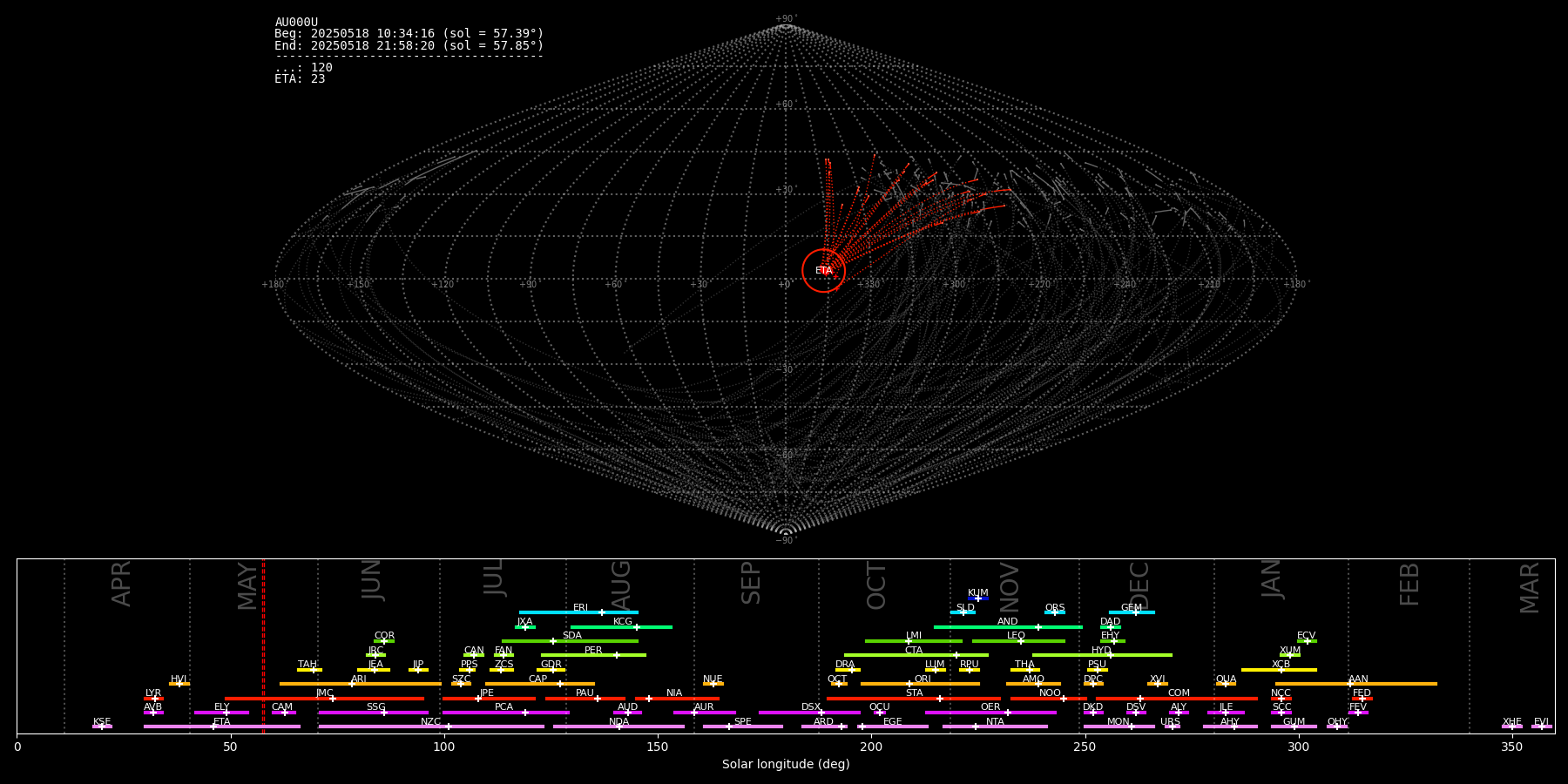Click the 200 tick label on solar longitude axis

point(871,747)
